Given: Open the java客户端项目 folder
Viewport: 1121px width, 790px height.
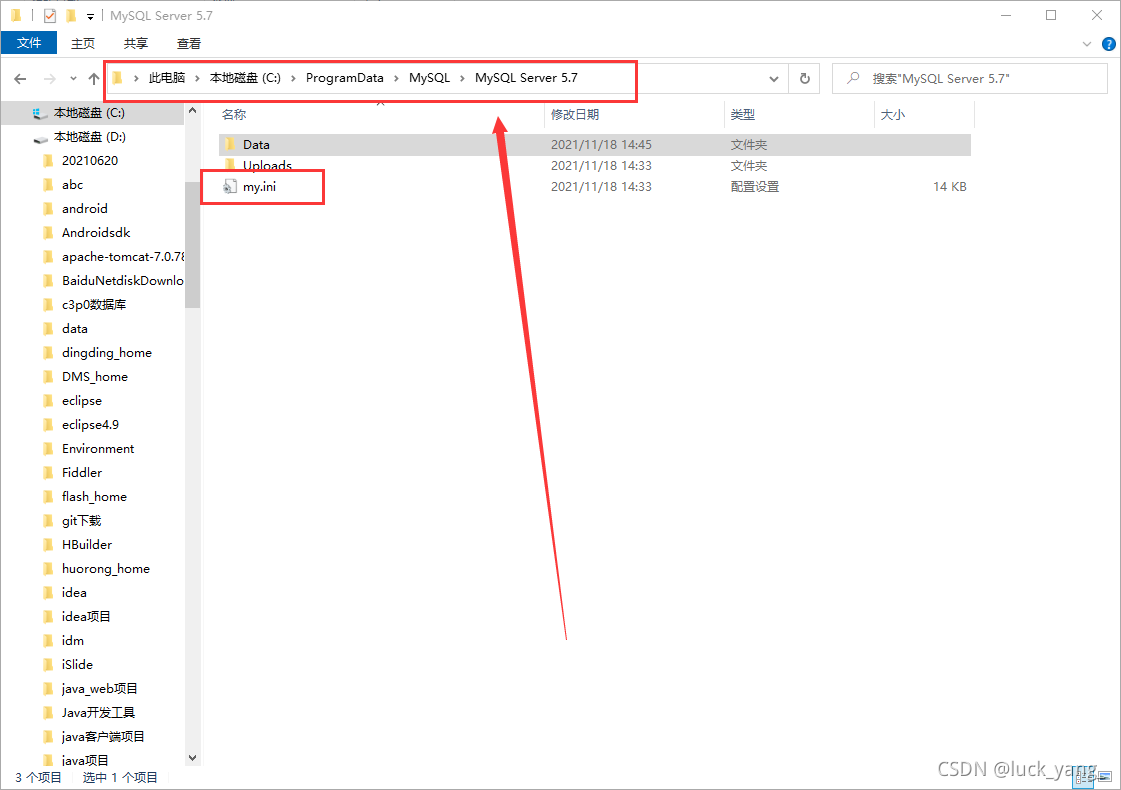Looking at the screenshot, I should pyautogui.click(x=103, y=736).
